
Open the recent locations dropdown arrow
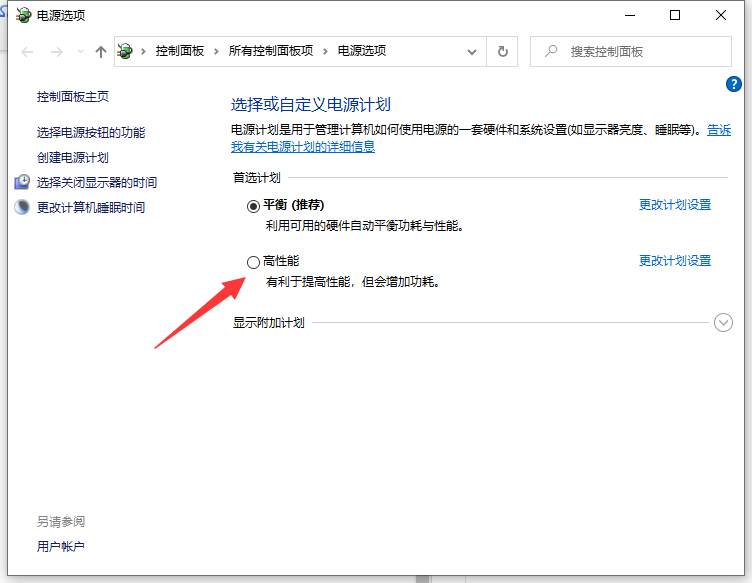click(x=80, y=52)
